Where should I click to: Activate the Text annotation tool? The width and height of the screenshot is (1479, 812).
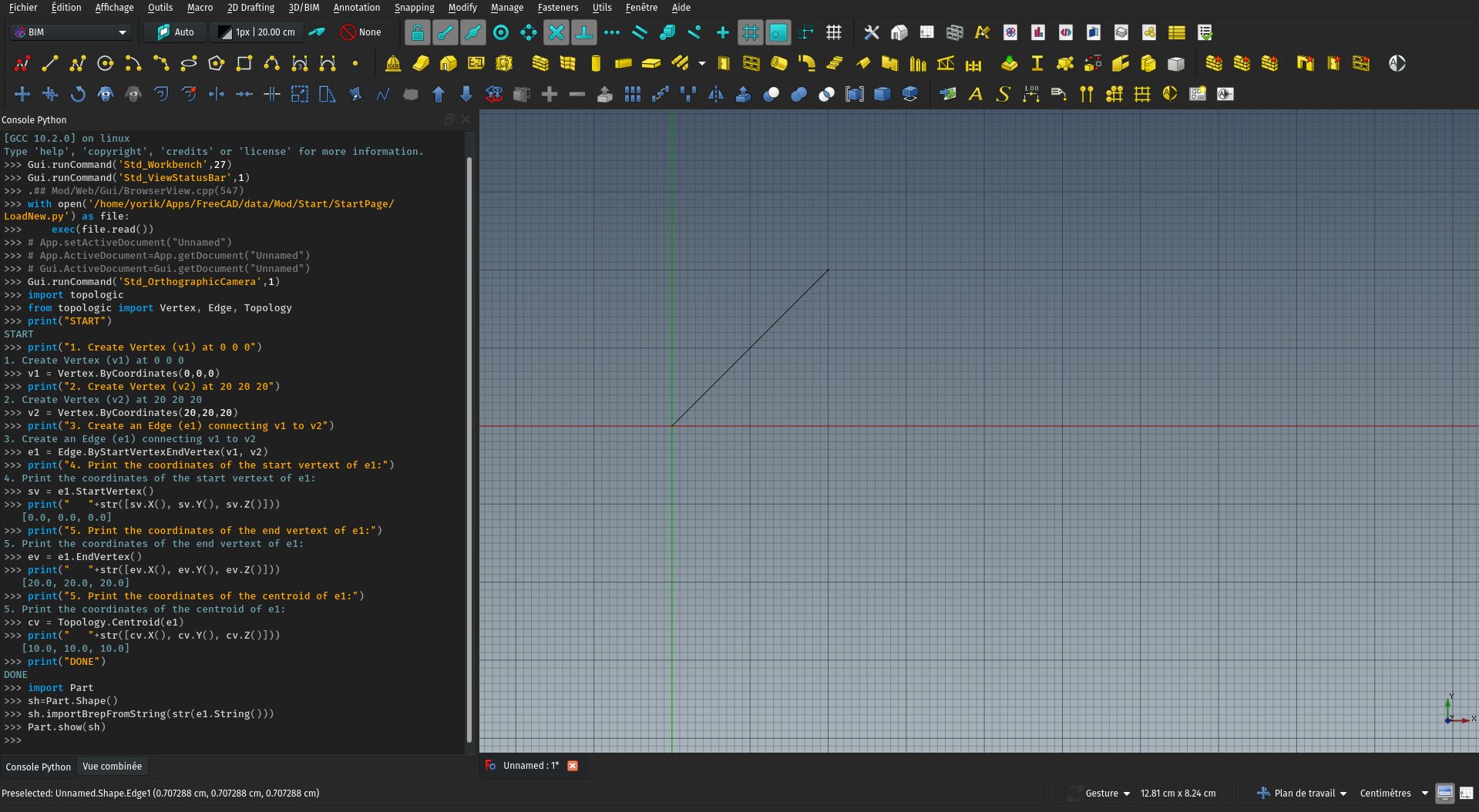[976, 94]
